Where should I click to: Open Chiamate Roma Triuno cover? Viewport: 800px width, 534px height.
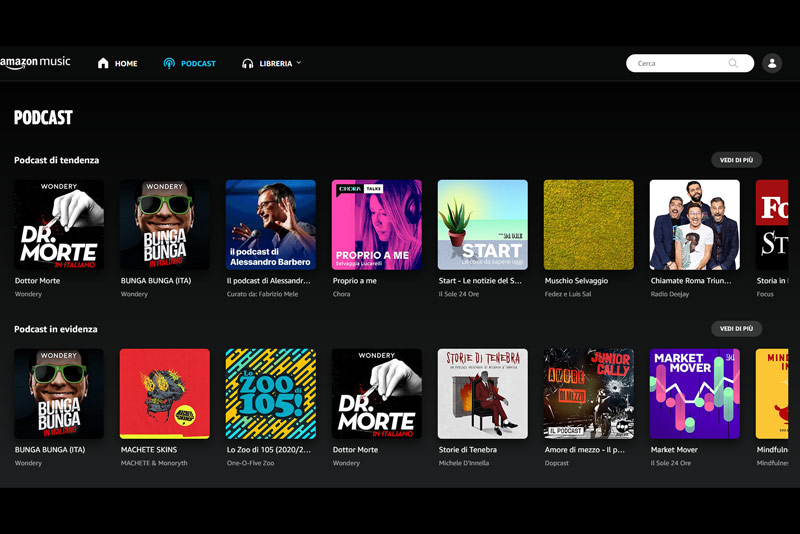694,224
